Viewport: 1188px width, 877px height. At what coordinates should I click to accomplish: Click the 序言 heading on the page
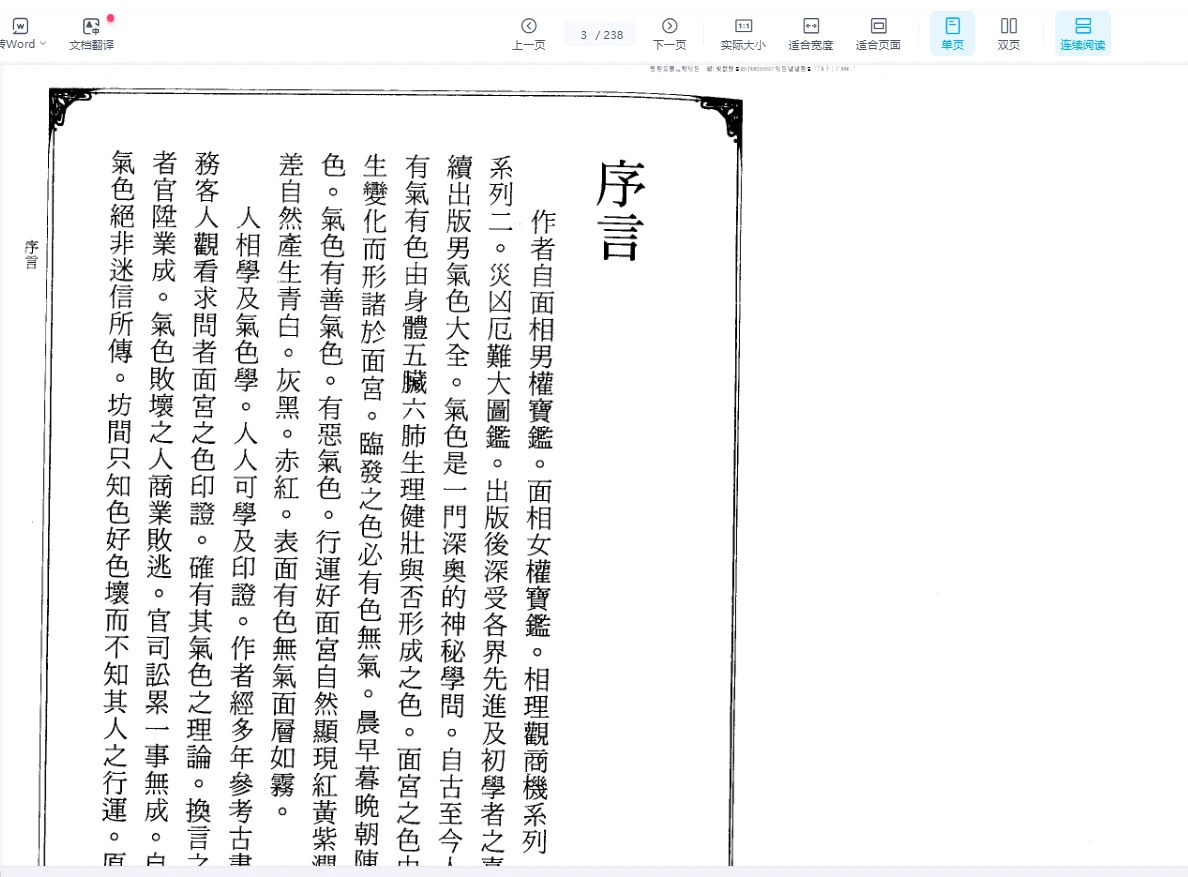[x=621, y=210]
